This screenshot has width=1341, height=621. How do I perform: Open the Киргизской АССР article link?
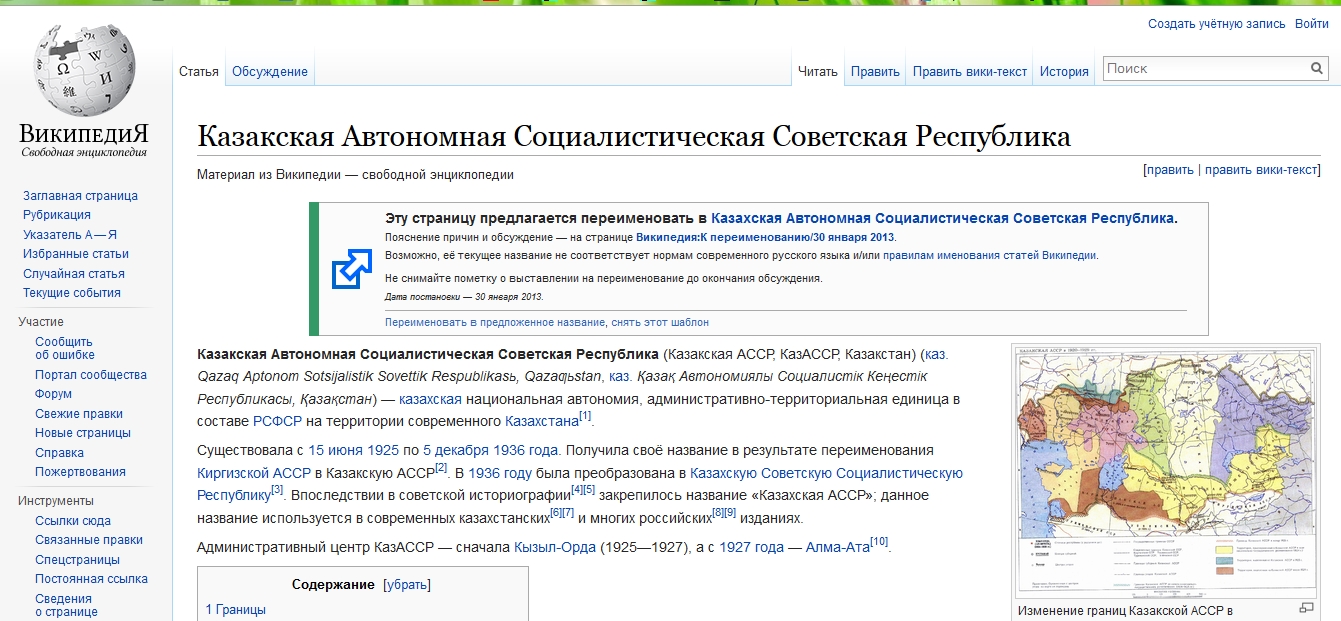[x=254, y=473]
